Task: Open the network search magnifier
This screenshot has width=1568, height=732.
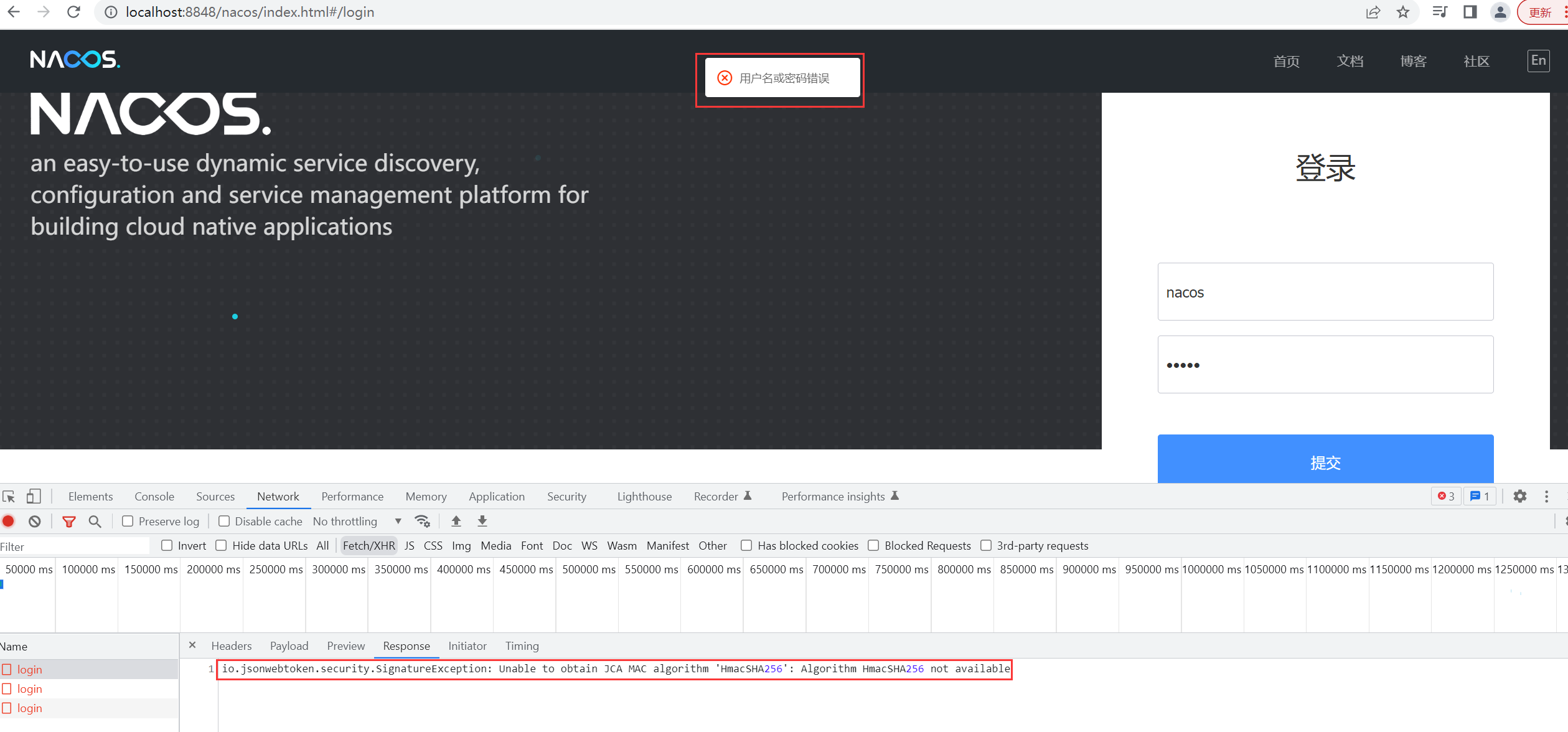Action: [95, 521]
